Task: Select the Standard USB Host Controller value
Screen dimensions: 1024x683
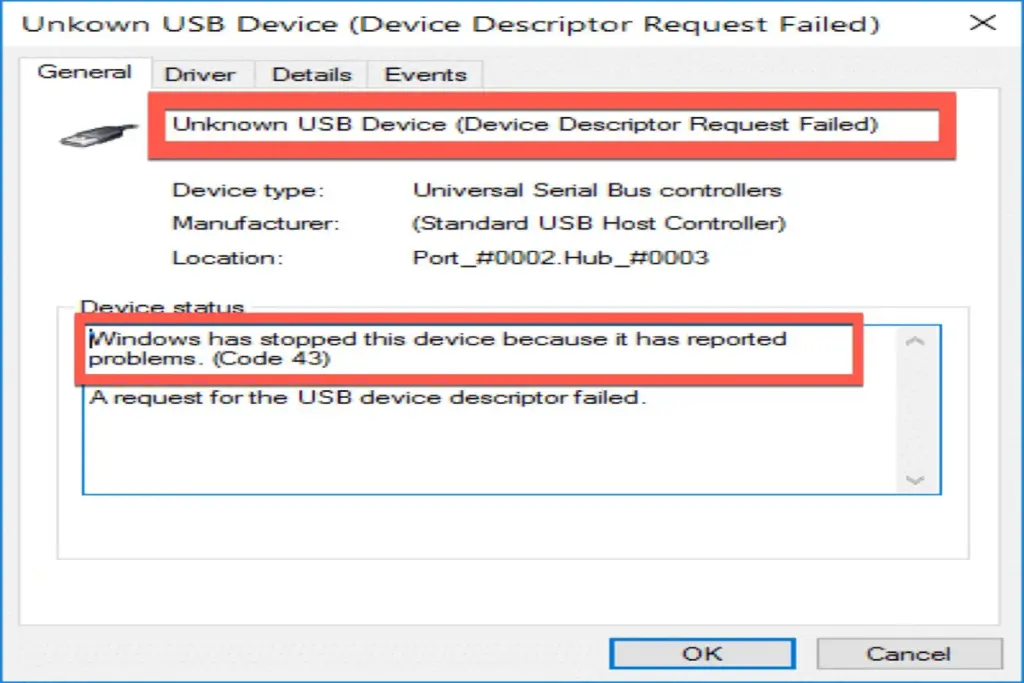Action: coord(599,223)
